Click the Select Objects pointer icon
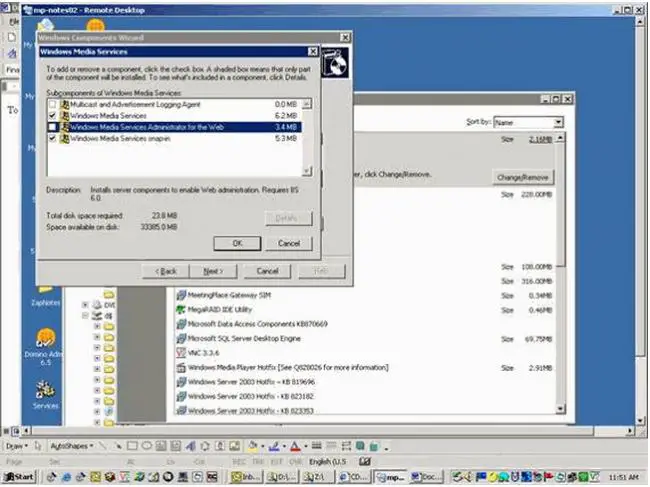The image size is (650, 487). pos(38,446)
